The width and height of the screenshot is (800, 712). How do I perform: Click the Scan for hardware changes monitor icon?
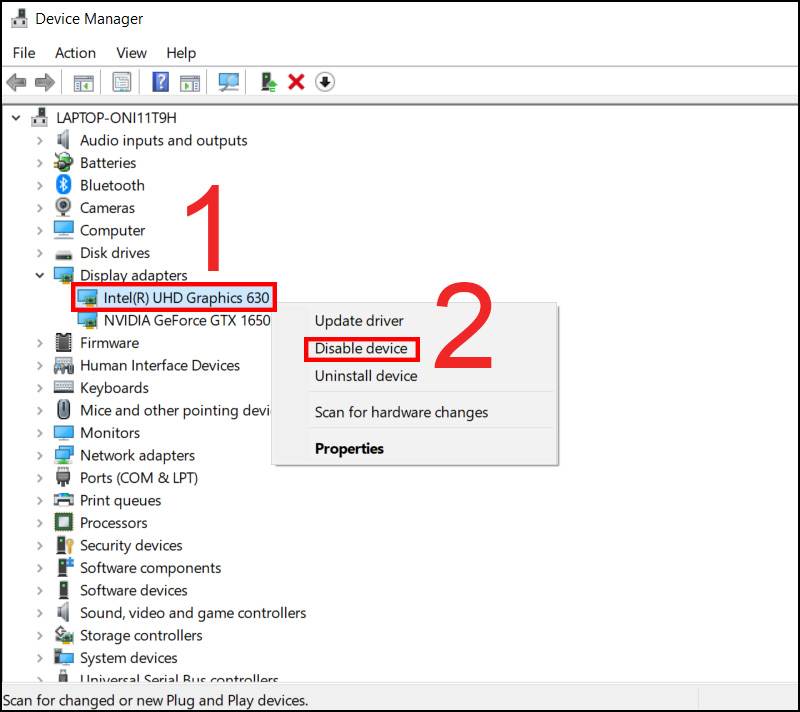229,82
